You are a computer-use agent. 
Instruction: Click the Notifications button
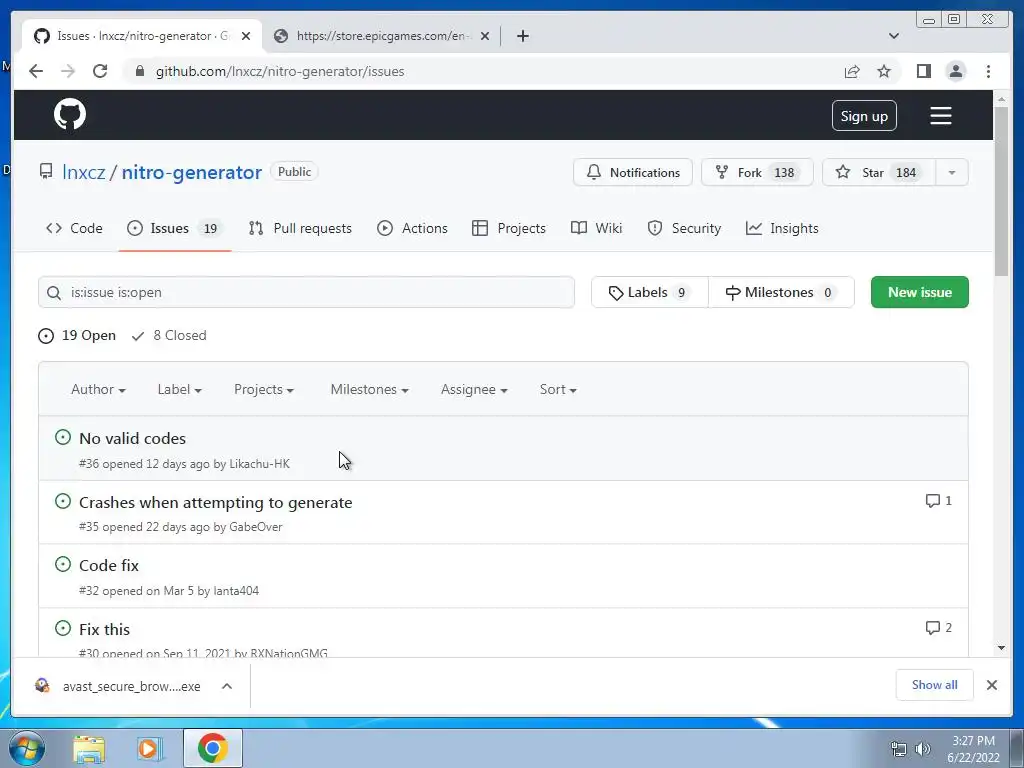[x=632, y=172]
